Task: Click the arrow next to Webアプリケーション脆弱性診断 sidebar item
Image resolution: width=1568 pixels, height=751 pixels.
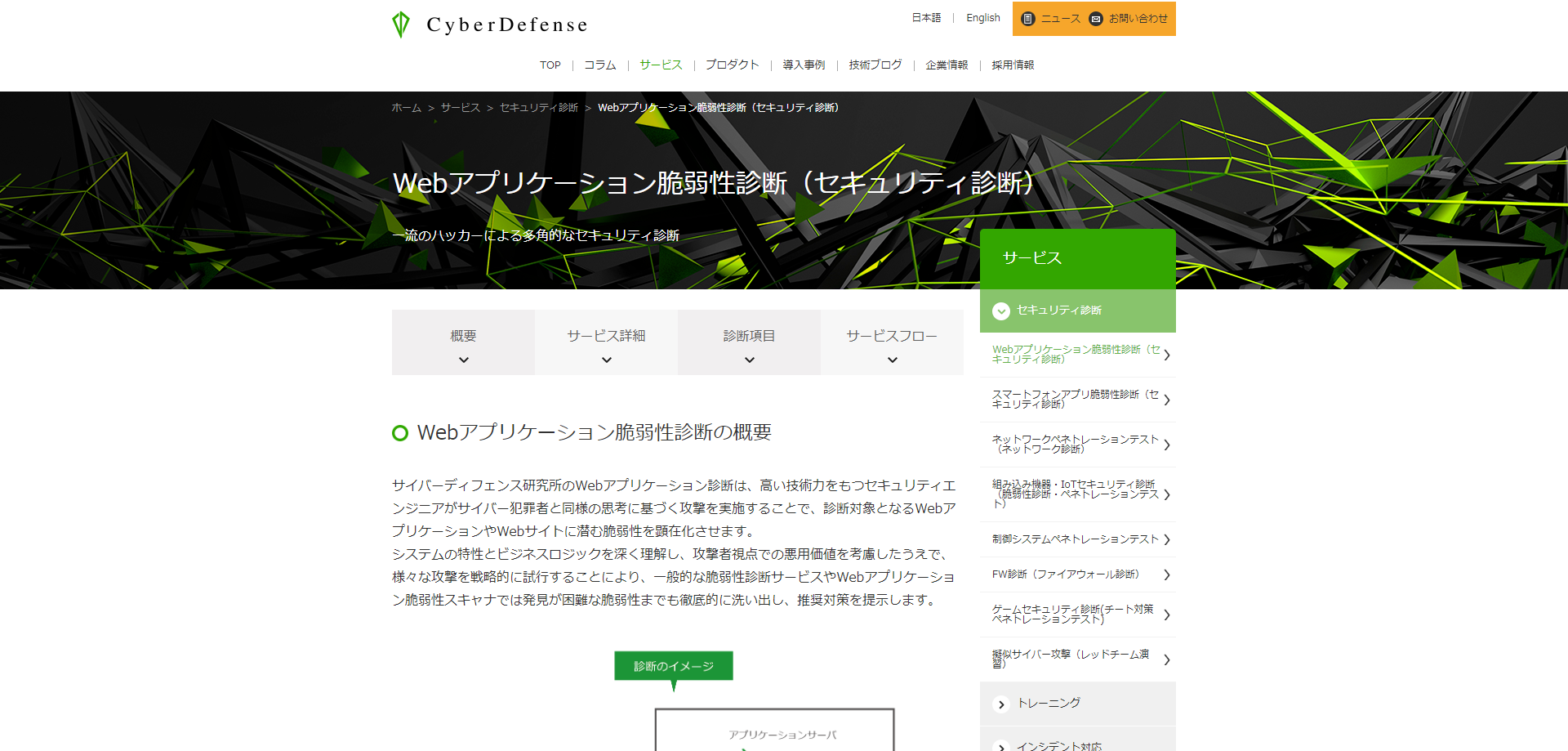Action: (x=1167, y=355)
